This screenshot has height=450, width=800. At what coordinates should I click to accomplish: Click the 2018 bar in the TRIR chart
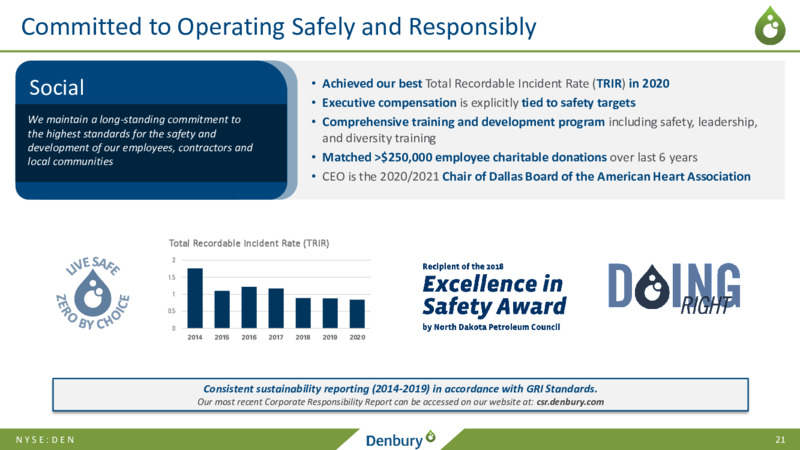pyautogui.click(x=303, y=313)
